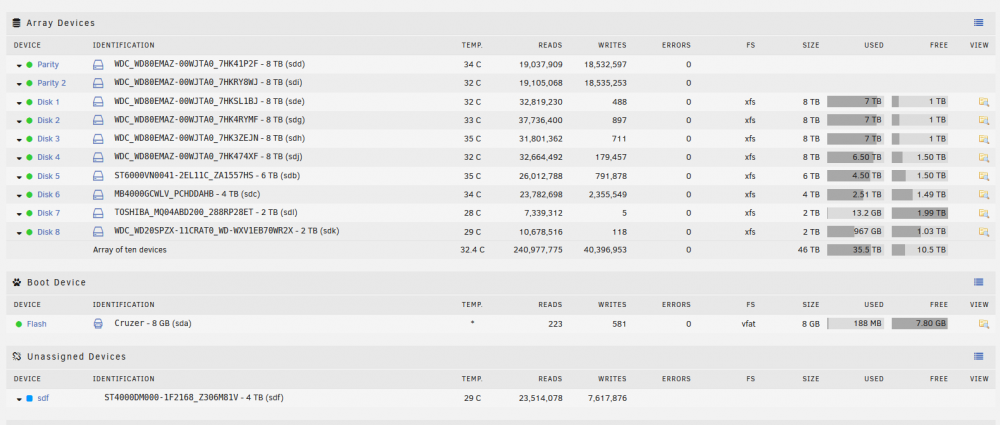Viewport: 1000px width, 425px height.
Task: Click the Unassigned Devices section header
Action: 76,357
